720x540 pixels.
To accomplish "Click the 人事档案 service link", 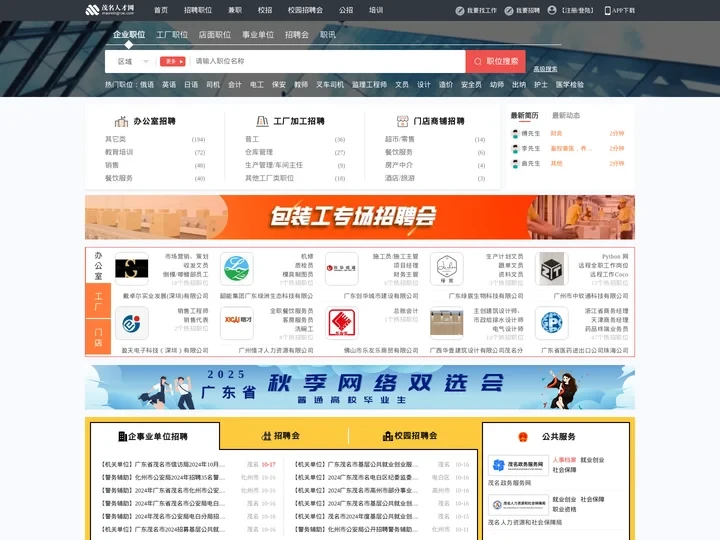I will (564, 460).
